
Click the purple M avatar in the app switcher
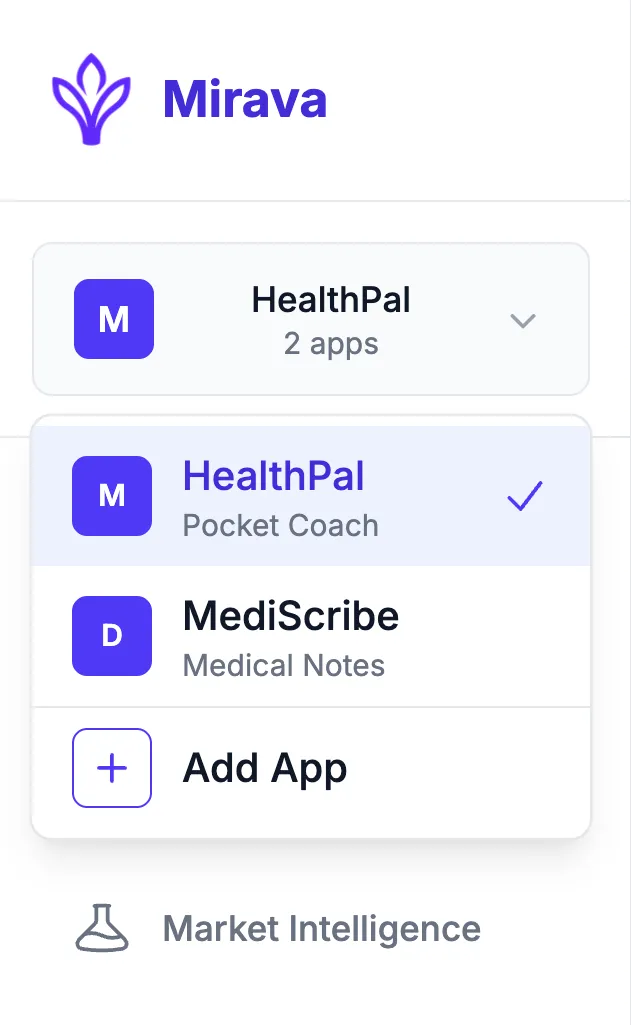click(114, 320)
